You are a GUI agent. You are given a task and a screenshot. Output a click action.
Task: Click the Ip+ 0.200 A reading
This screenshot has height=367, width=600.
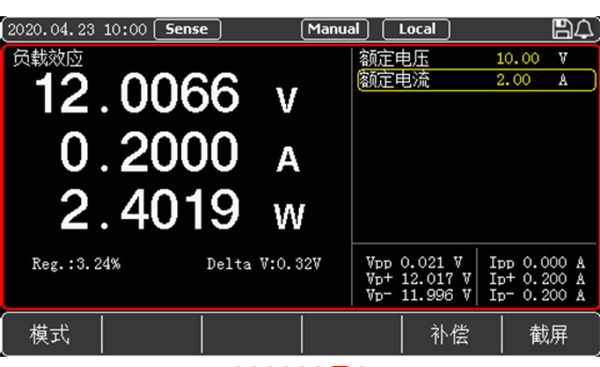coord(537,279)
